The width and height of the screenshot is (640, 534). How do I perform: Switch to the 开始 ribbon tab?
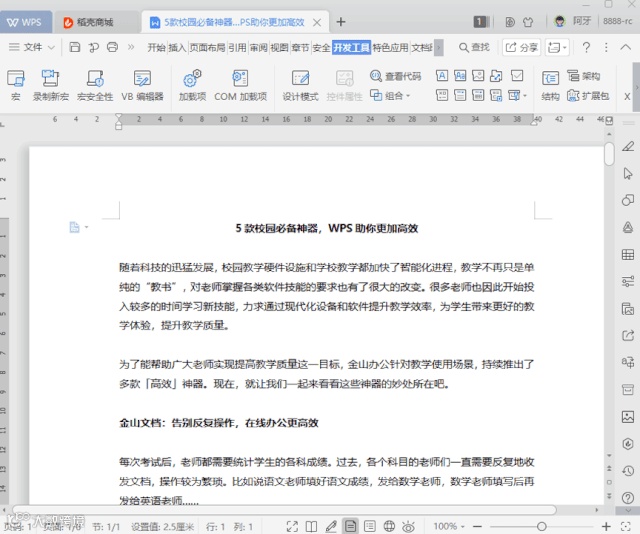click(x=156, y=47)
